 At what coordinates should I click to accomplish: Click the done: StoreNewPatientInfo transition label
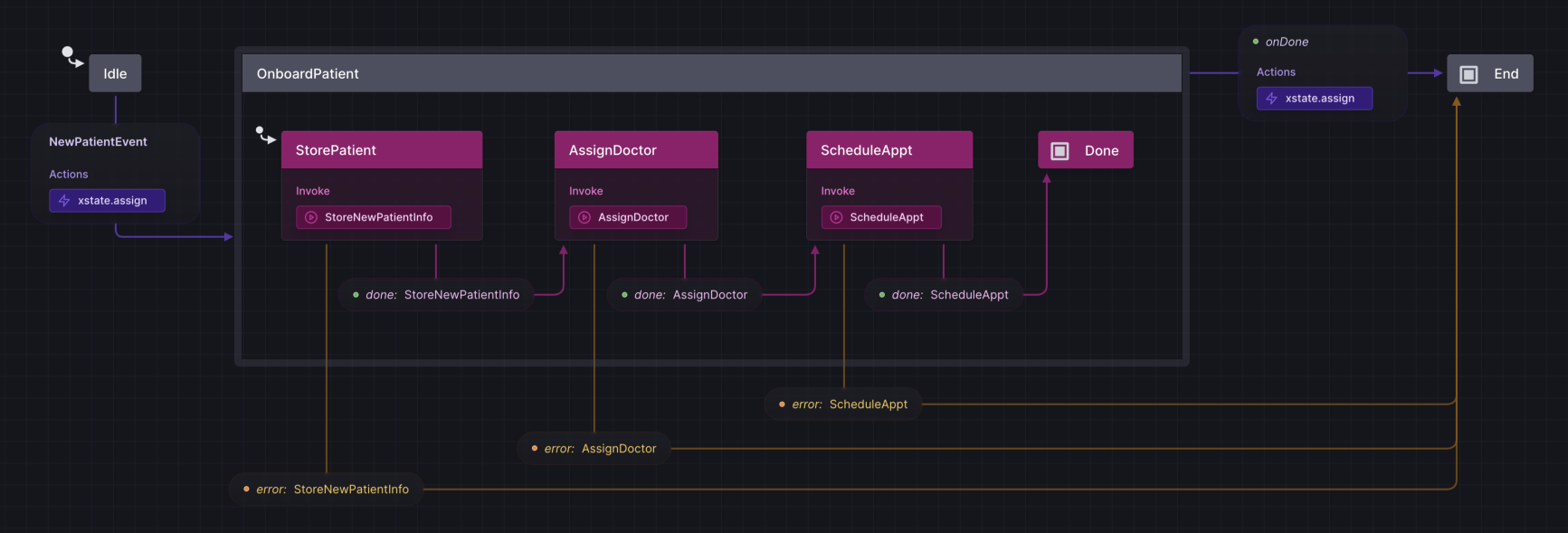(435, 295)
